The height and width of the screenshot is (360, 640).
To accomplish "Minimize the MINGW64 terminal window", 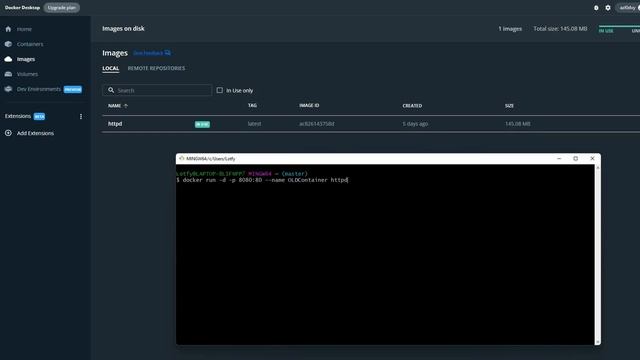I will 559,158.
